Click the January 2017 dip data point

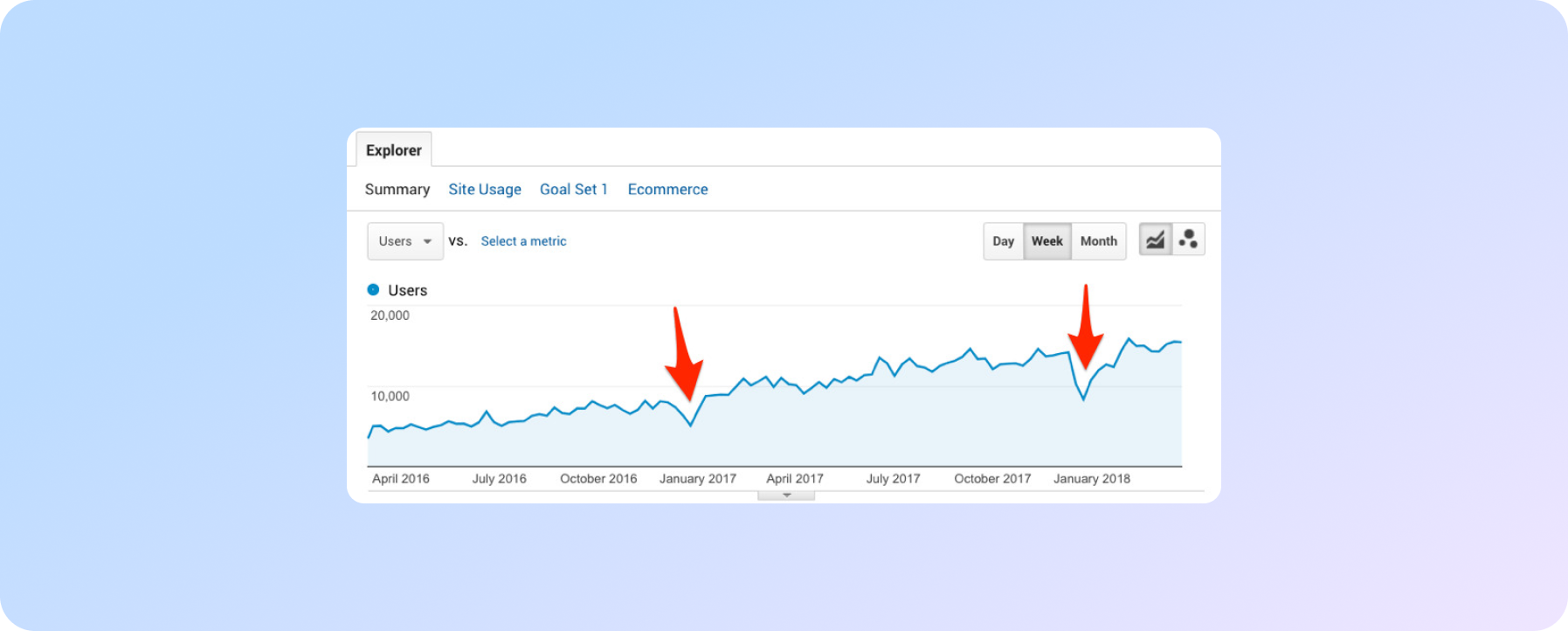(691, 425)
